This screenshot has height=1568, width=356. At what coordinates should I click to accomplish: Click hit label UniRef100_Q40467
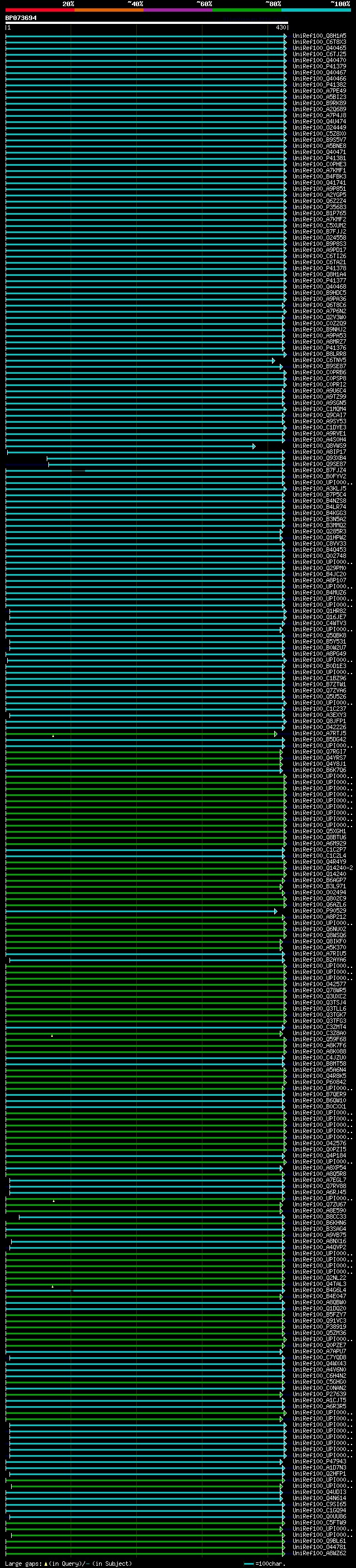319,72
